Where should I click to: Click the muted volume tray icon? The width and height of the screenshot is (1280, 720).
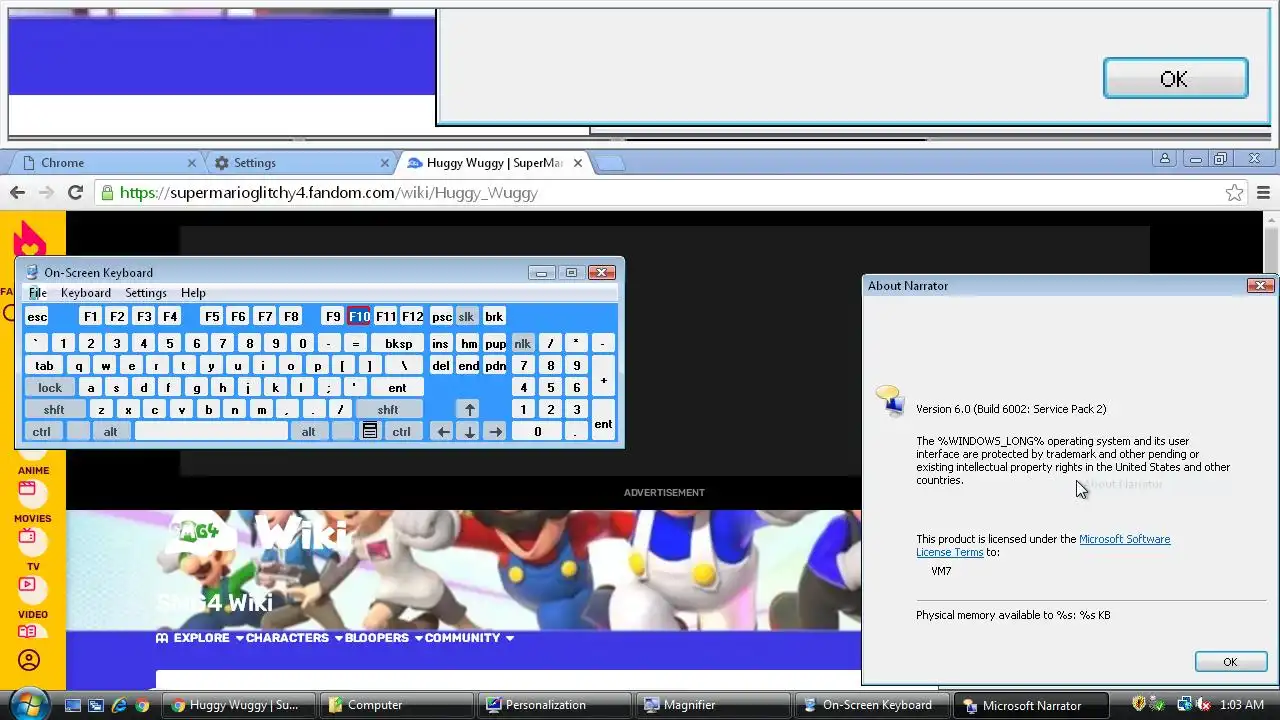click(1204, 705)
